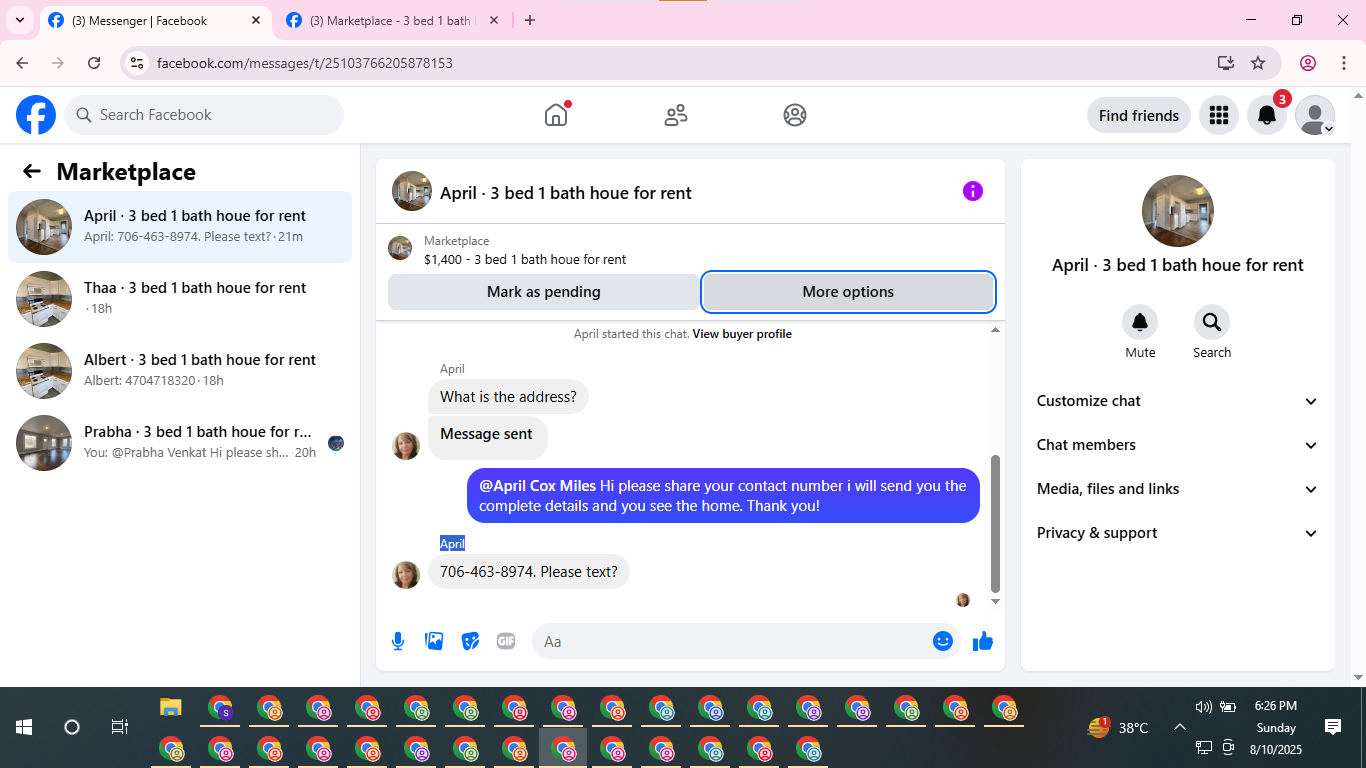Focus the Search Facebook field
This screenshot has height=768, width=1366.
(x=204, y=115)
